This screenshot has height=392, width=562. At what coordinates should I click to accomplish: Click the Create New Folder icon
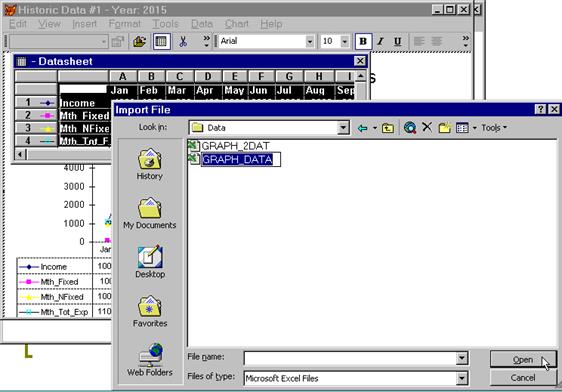[x=444, y=128]
